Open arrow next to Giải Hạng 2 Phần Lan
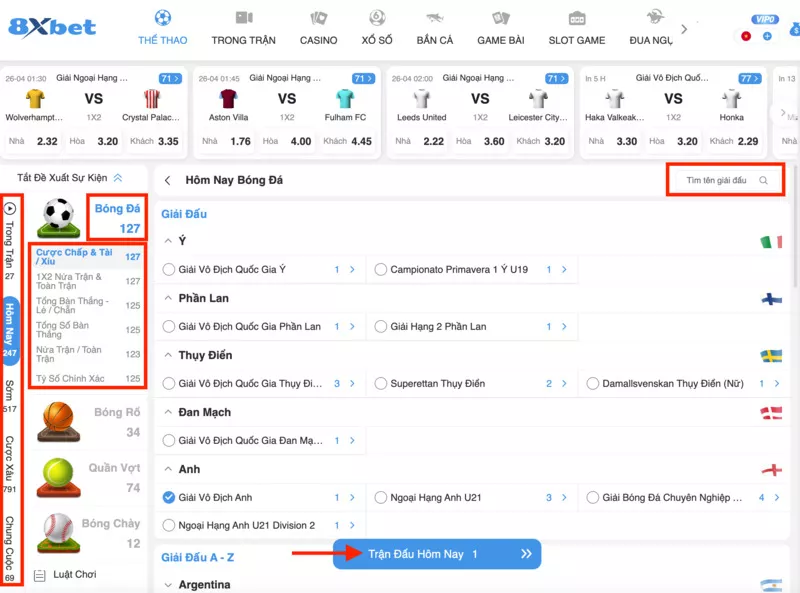This screenshot has height=593, width=800. pos(564,326)
